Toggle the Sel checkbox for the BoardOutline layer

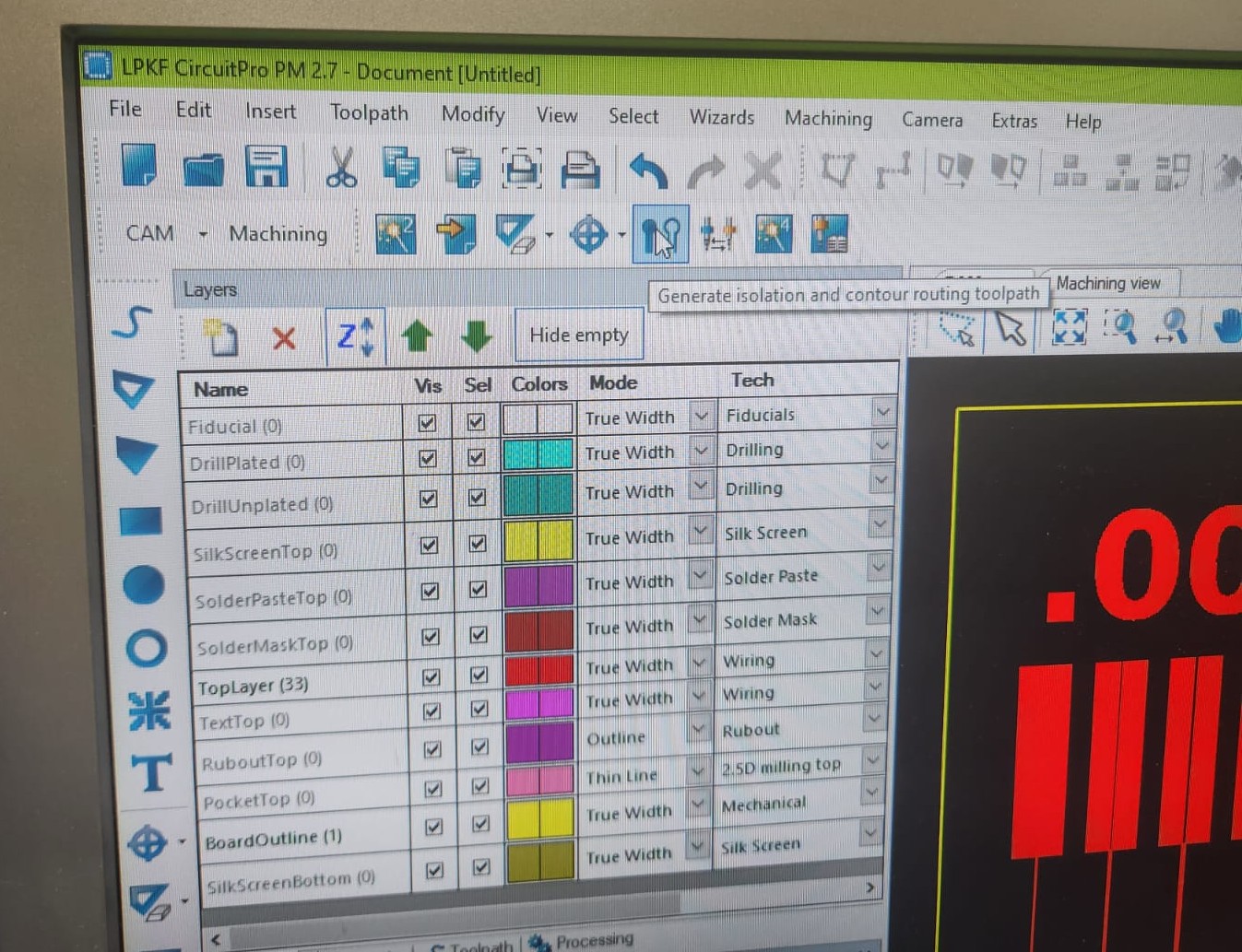tap(480, 825)
